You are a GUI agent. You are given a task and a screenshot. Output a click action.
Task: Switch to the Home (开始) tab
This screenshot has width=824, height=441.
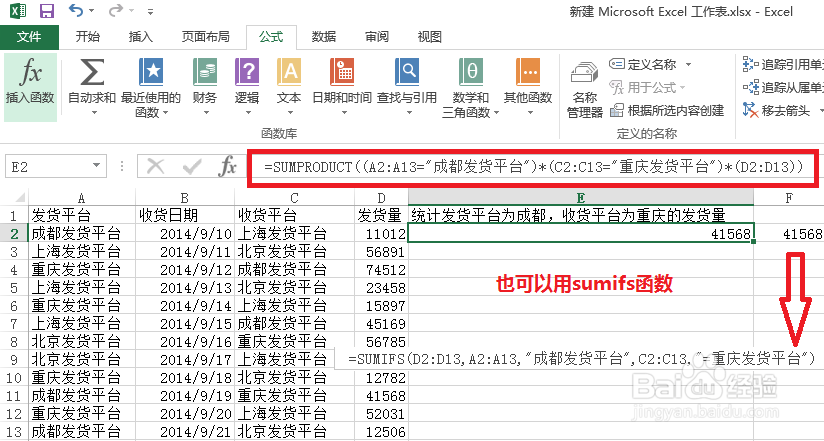click(87, 37)
